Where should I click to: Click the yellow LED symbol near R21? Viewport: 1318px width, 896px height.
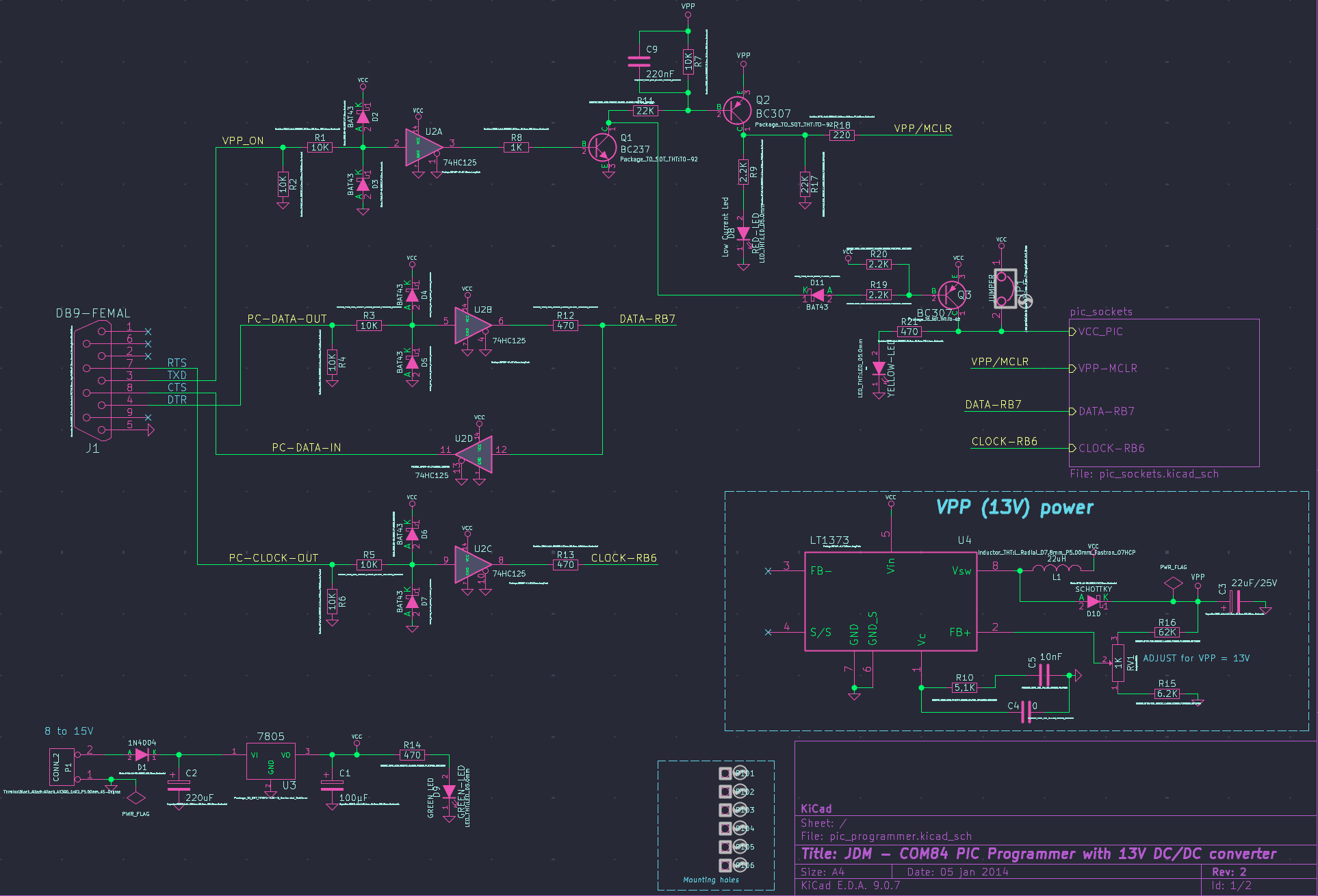pos(879,369)
